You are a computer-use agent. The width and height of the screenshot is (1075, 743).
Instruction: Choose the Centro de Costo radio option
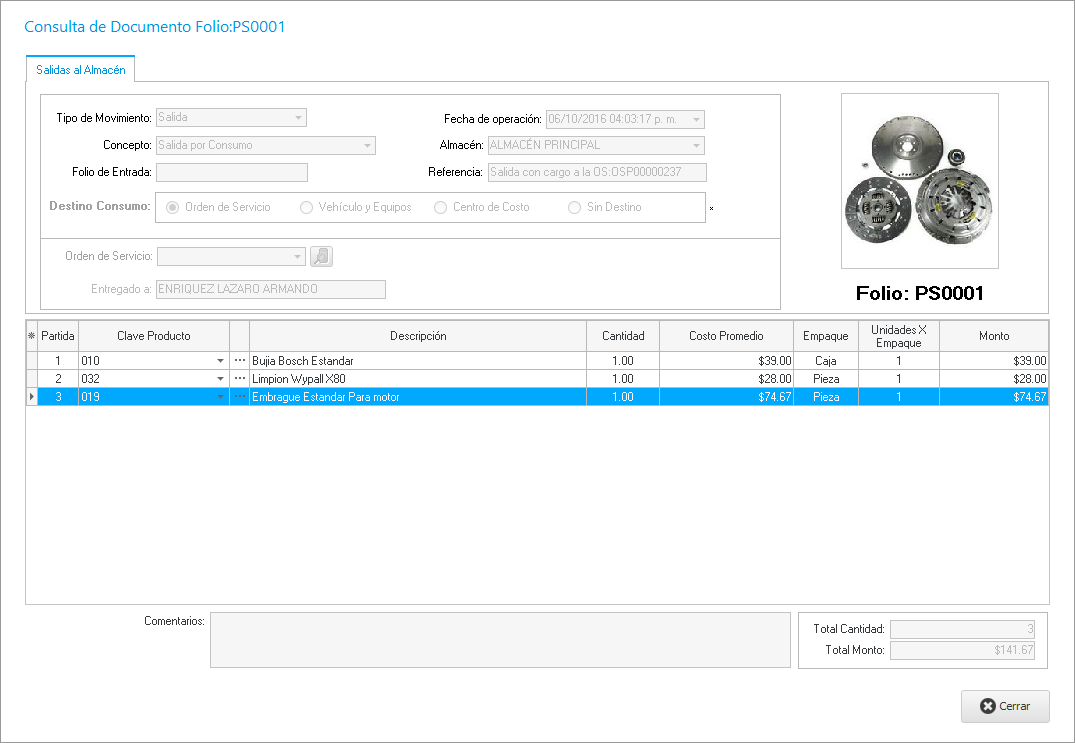(441, 207)
